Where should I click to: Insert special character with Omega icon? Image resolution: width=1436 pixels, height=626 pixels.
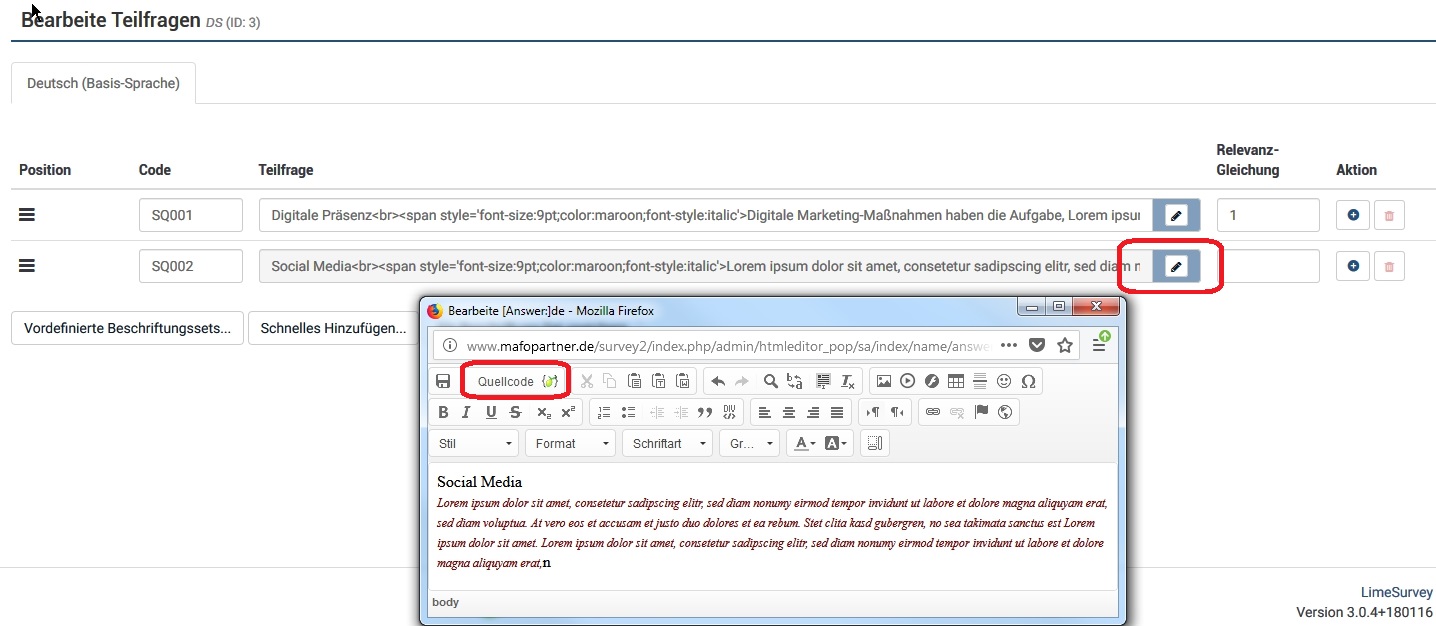point(1028,381)
